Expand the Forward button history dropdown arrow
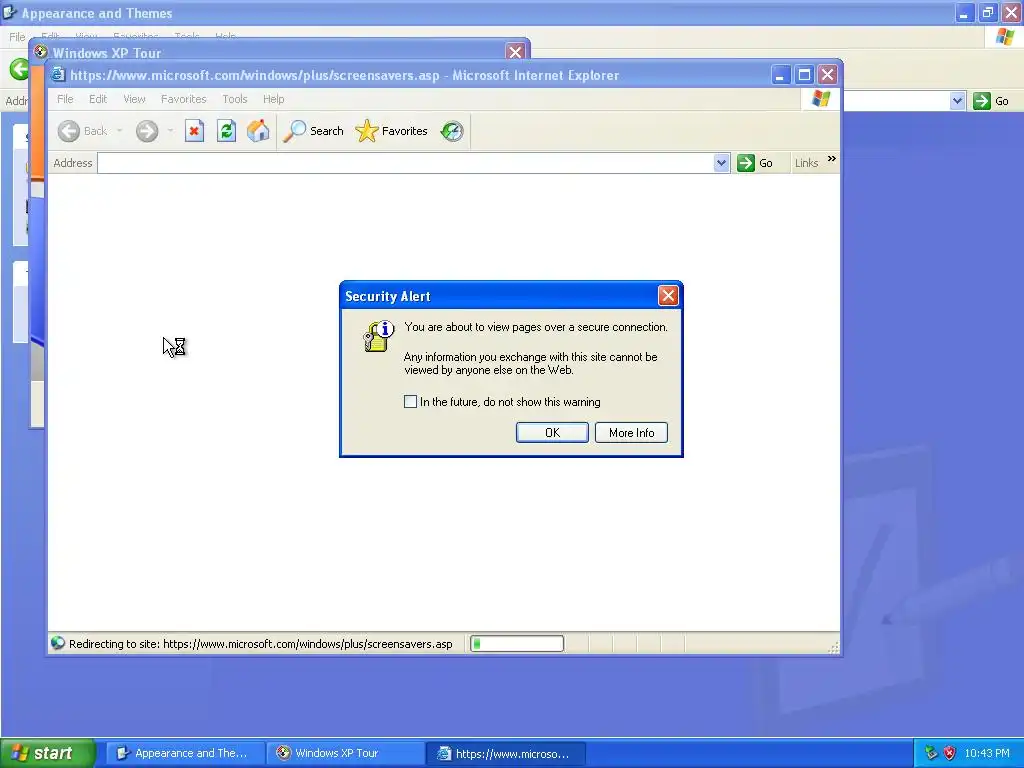 click(x=170, y=131)
